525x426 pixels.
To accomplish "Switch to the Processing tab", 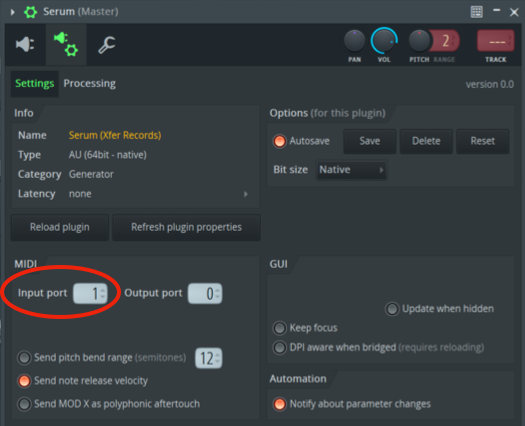I will 89,83.
